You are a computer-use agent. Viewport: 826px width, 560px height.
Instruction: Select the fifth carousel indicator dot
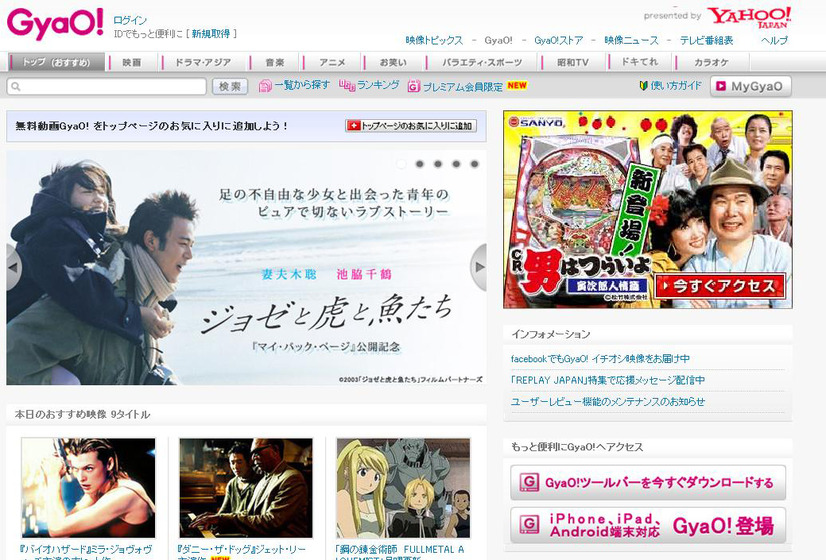tap(475, 164)
